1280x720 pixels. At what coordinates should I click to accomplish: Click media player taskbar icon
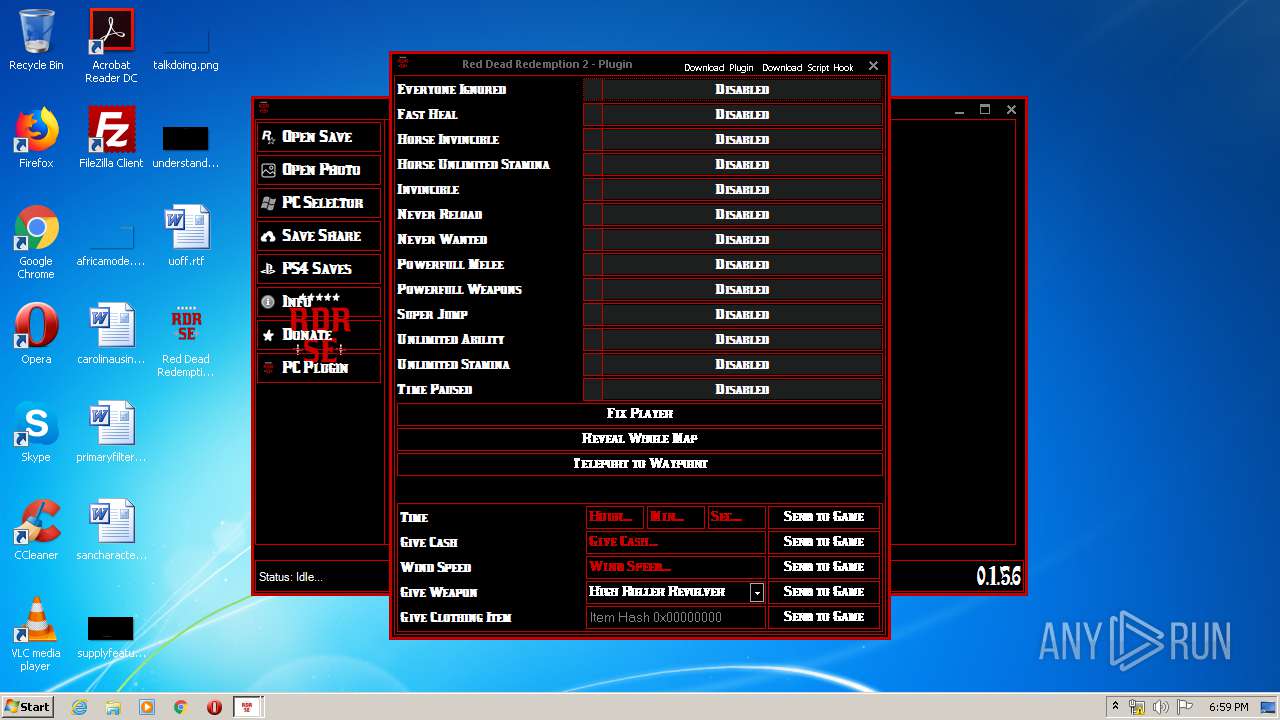point(147,707)
